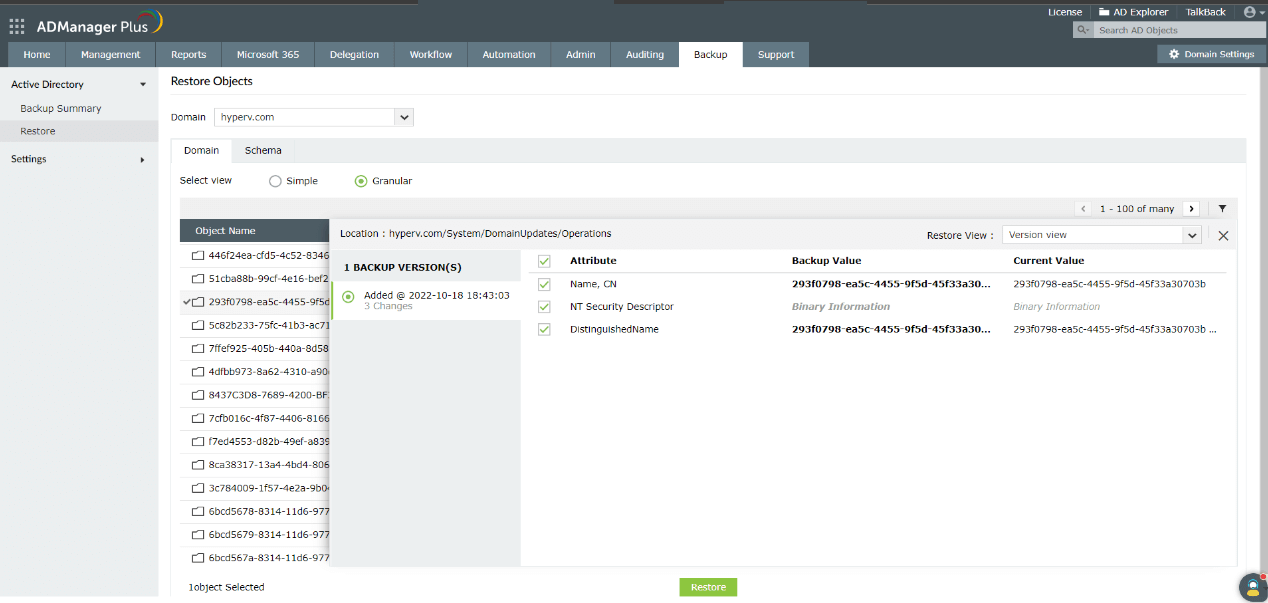Uncheck the NT Security Descriptor checkbox

544,306
